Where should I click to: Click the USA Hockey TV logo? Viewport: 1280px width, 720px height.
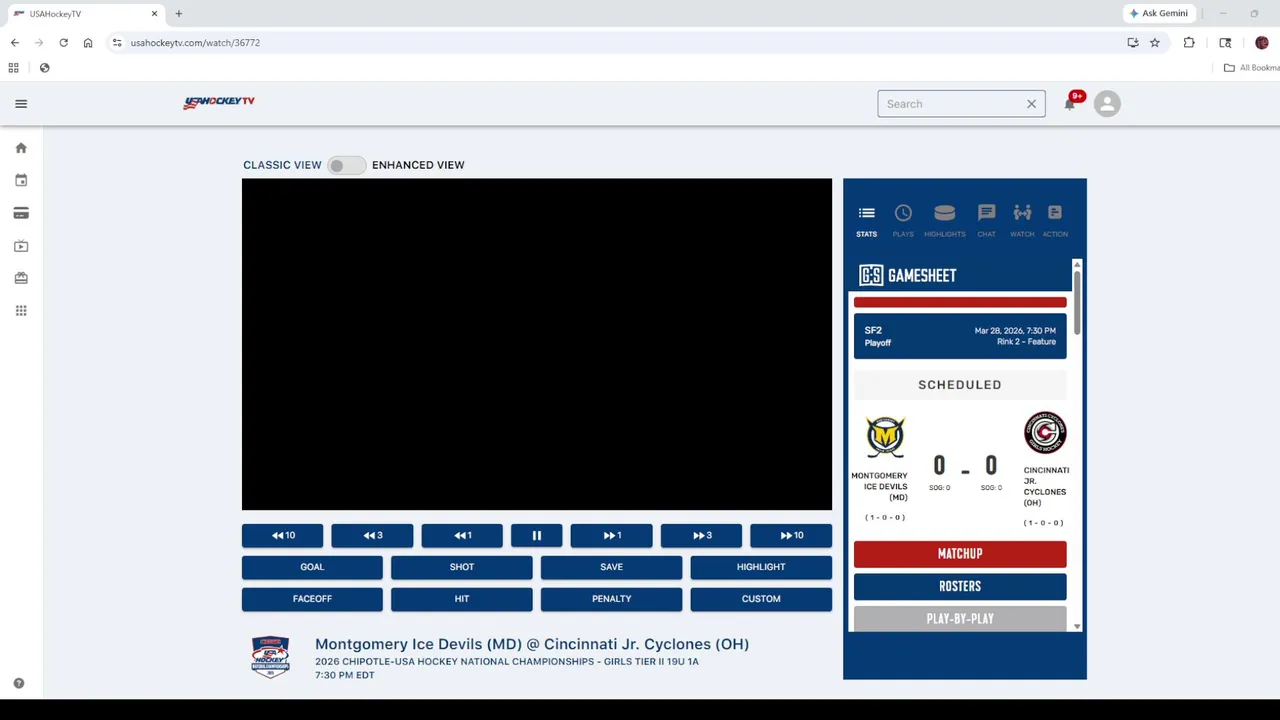click(219, 102)
